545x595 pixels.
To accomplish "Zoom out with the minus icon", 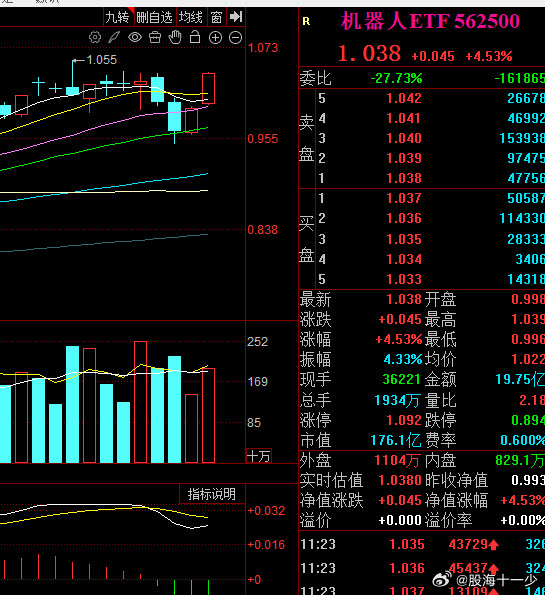I will [236, 38].
